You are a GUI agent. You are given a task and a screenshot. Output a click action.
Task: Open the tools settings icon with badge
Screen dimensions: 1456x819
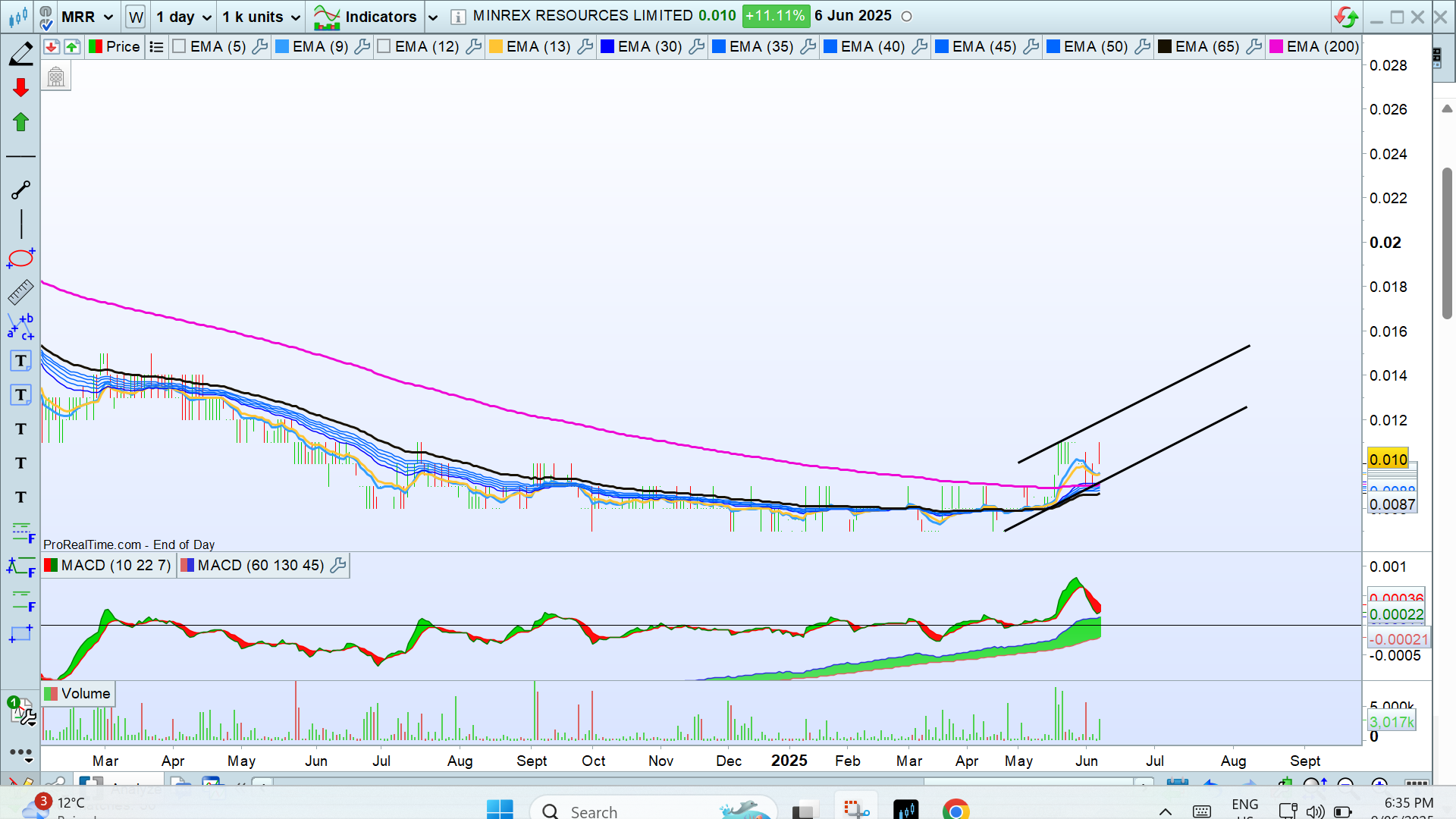pos(21,711)
